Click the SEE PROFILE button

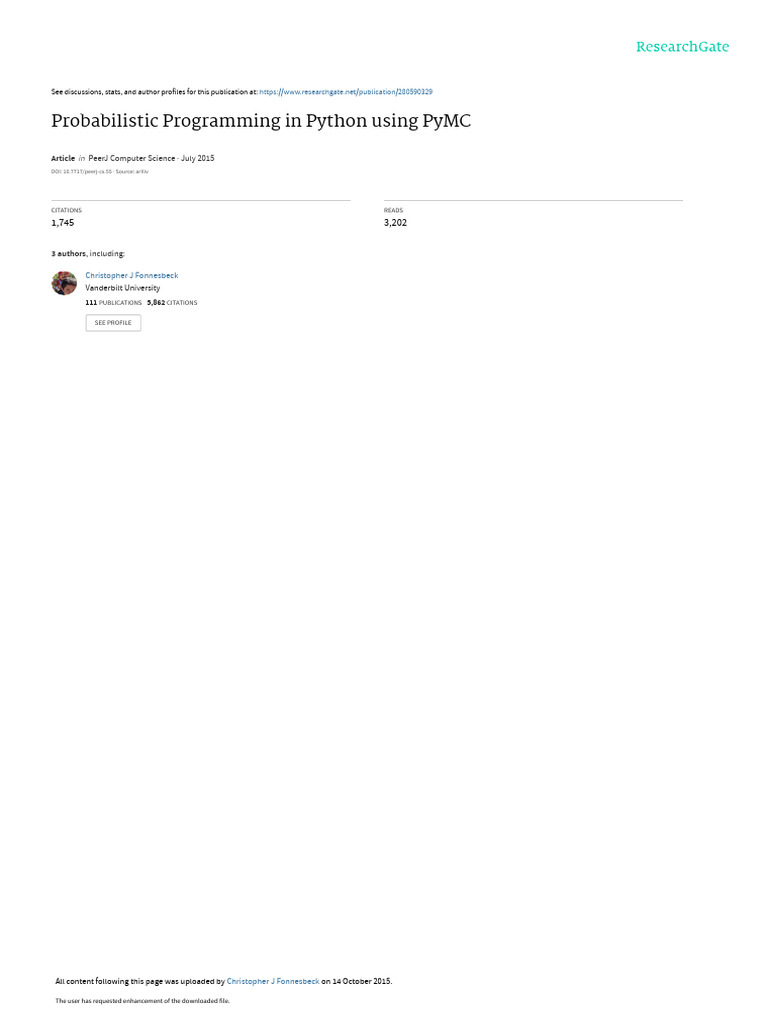tap(113, 323)
